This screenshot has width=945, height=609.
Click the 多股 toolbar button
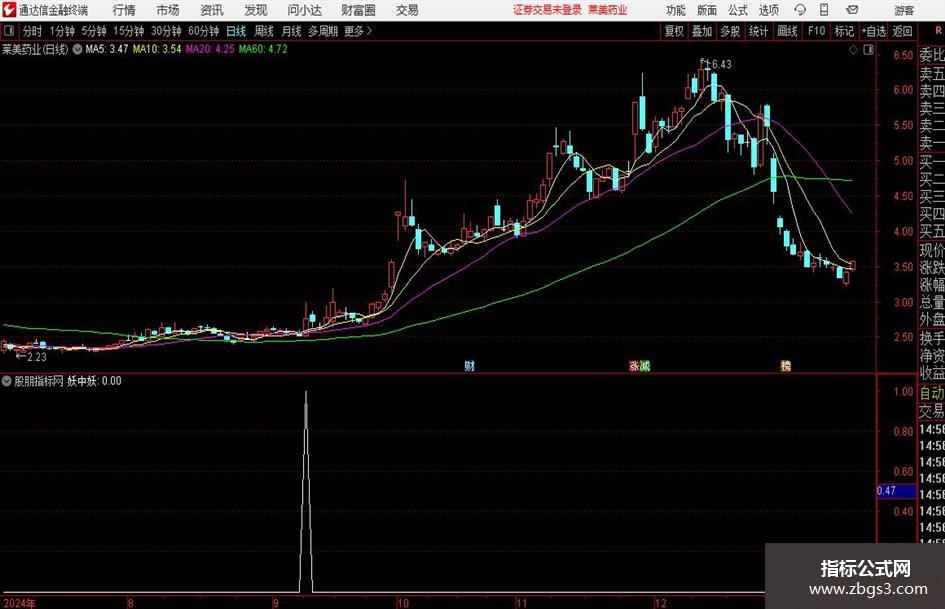pyautogui.click(x=730, y=31)
